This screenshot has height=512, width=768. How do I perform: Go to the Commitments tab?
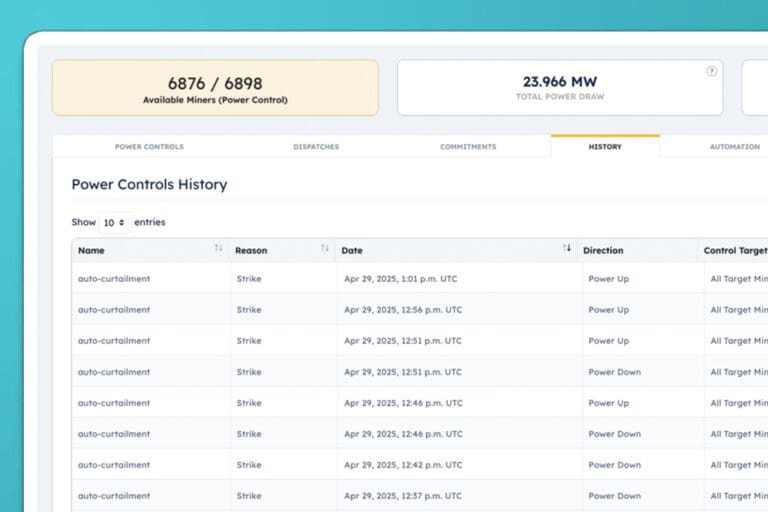point(468,147)
